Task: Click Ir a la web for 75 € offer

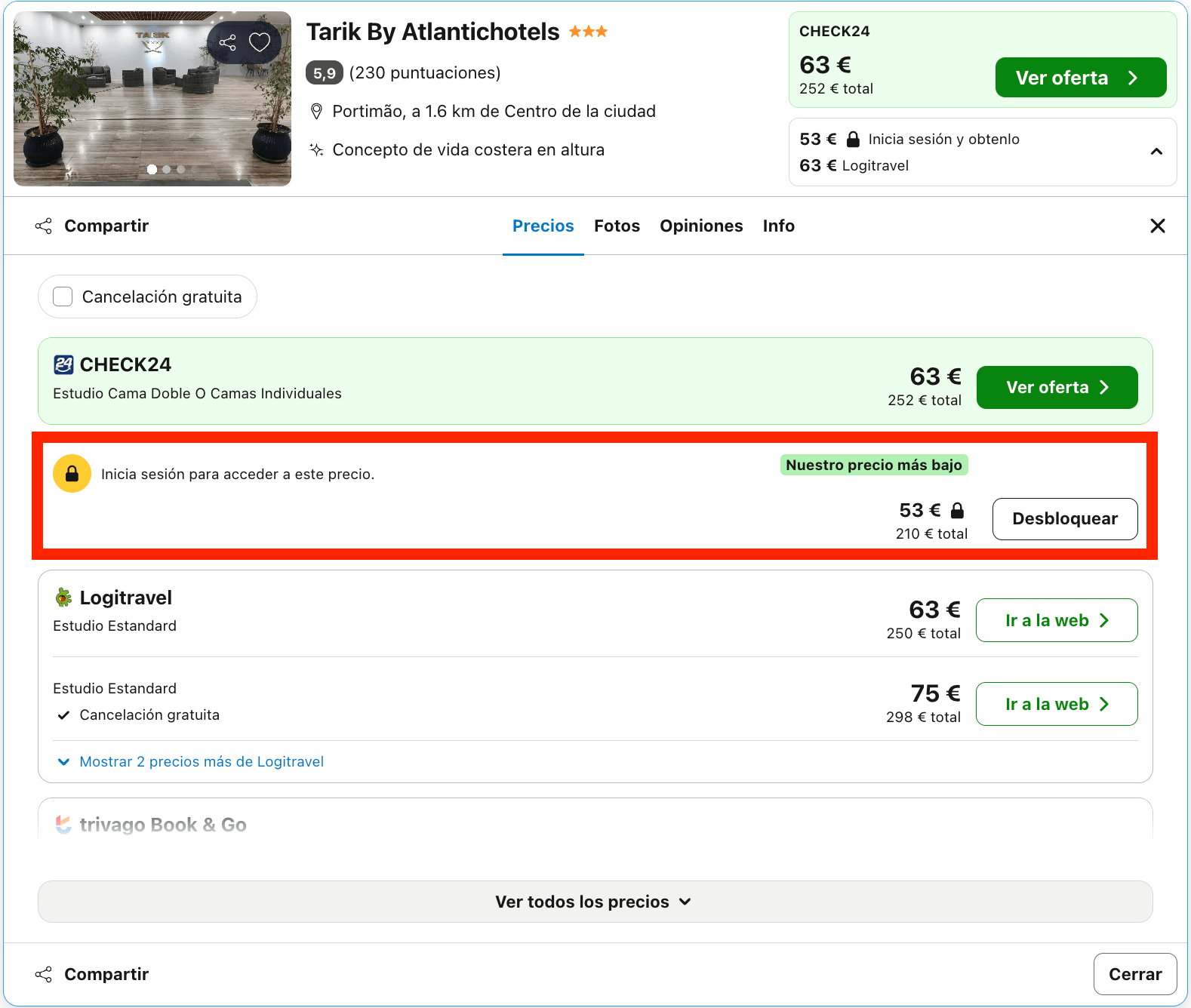Action: (1057, 704)
